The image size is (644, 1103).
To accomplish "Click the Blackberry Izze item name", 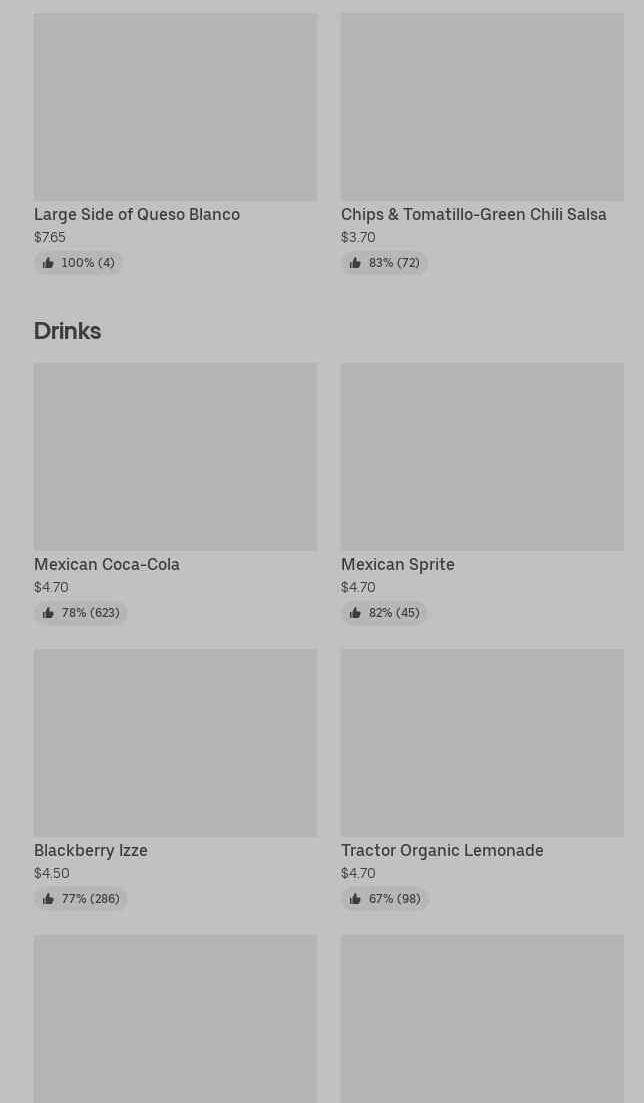I will (91, 850).
